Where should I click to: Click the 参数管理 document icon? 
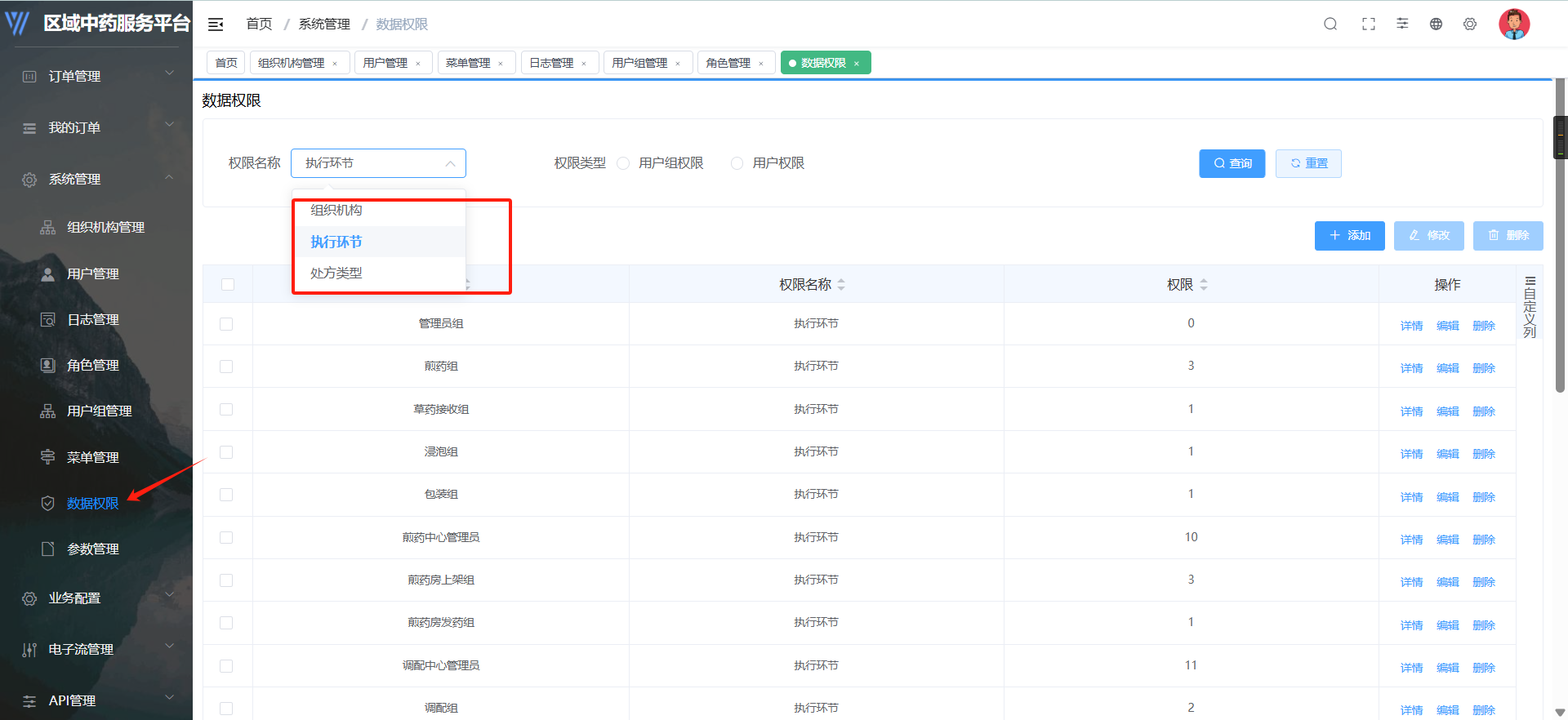(x=48, y=549)
